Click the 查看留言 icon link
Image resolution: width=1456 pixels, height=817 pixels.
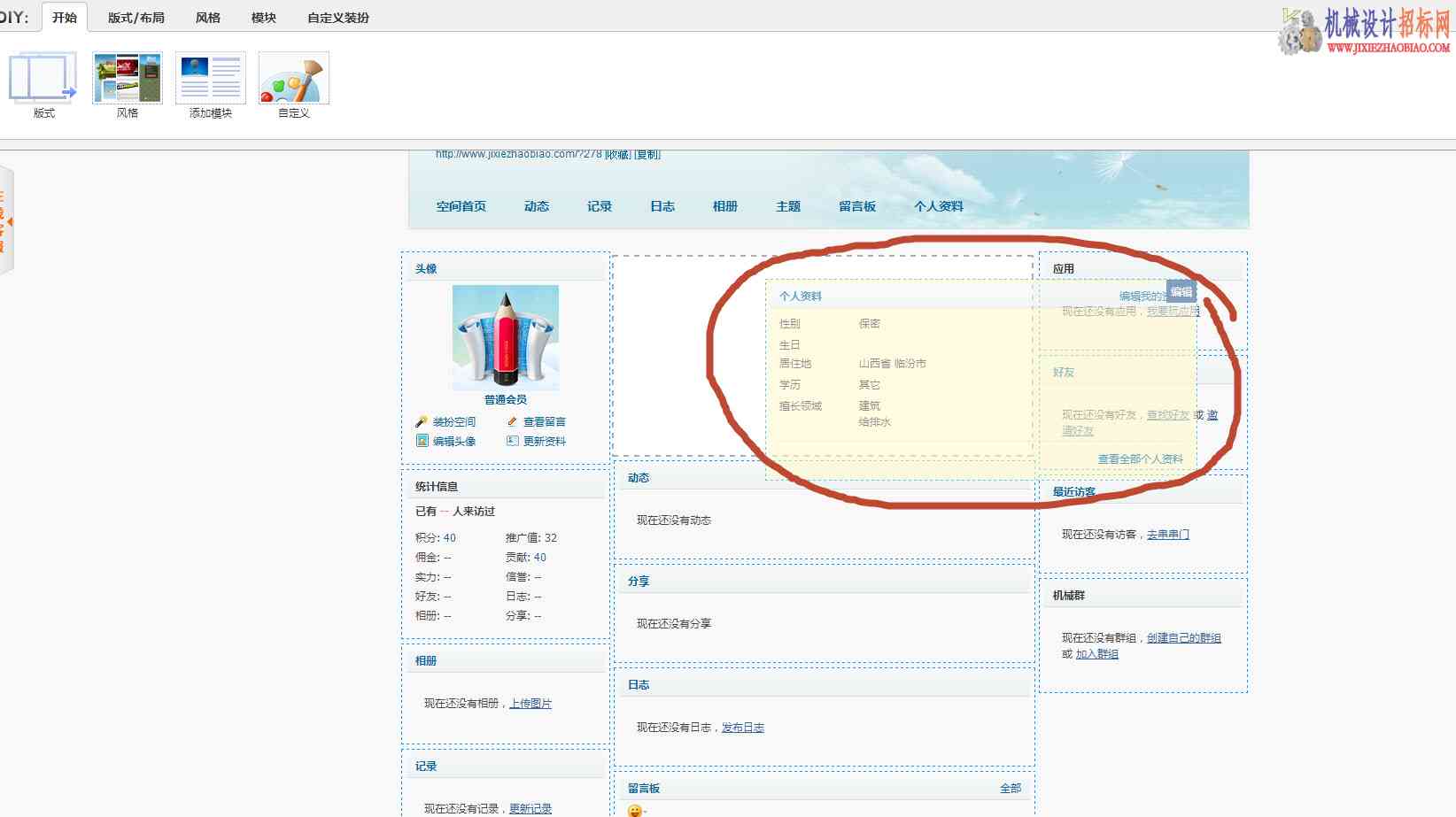[x=536, y=422]
